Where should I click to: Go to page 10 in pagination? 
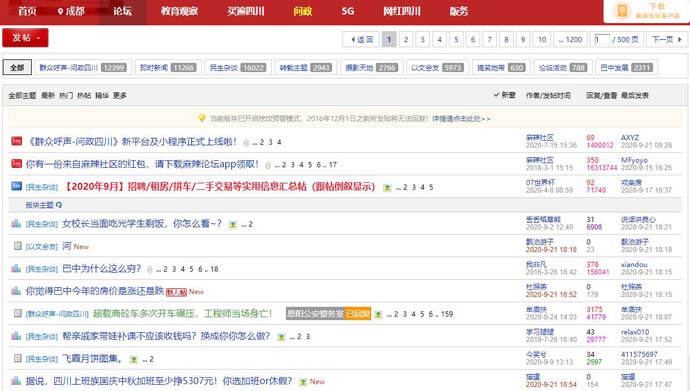(542, 40)
